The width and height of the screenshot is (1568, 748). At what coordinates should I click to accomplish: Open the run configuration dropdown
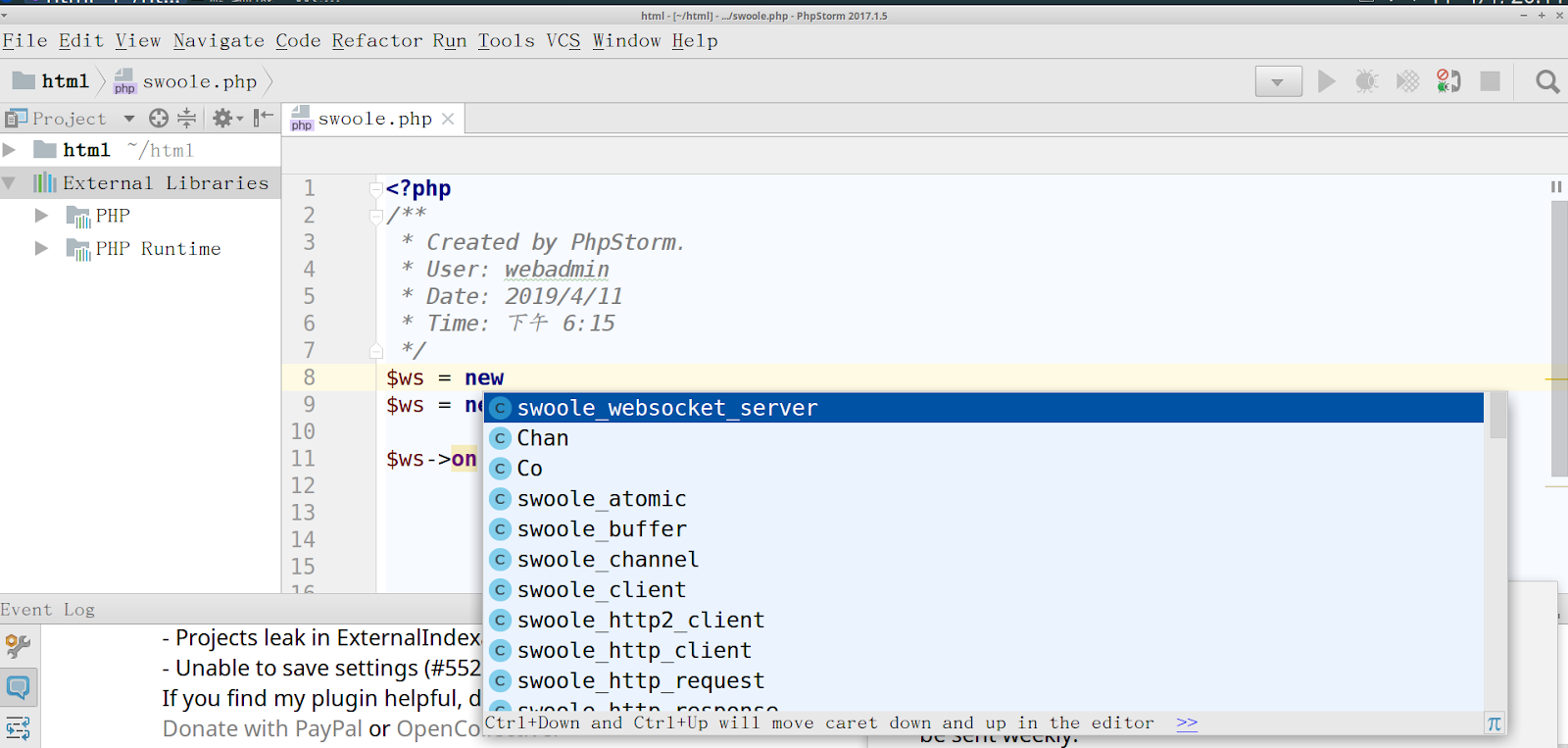tap(1278, 81)
